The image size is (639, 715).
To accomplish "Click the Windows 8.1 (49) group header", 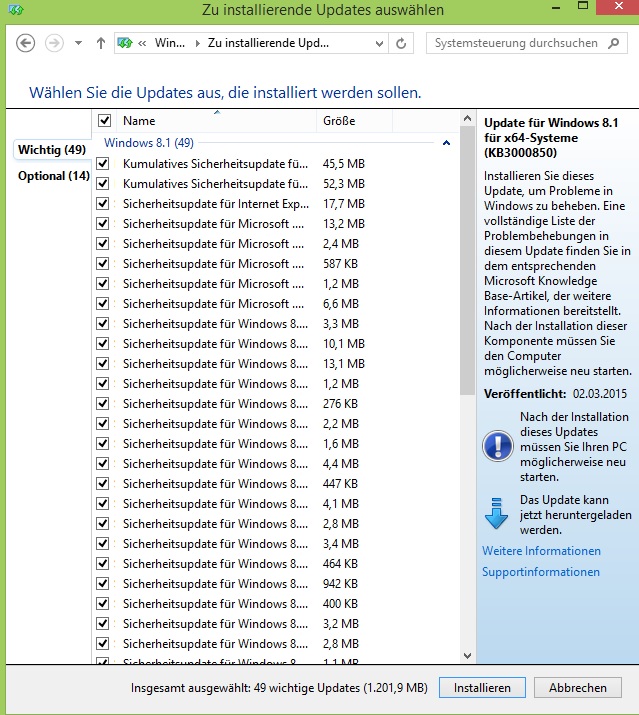I will click(149, 143).
